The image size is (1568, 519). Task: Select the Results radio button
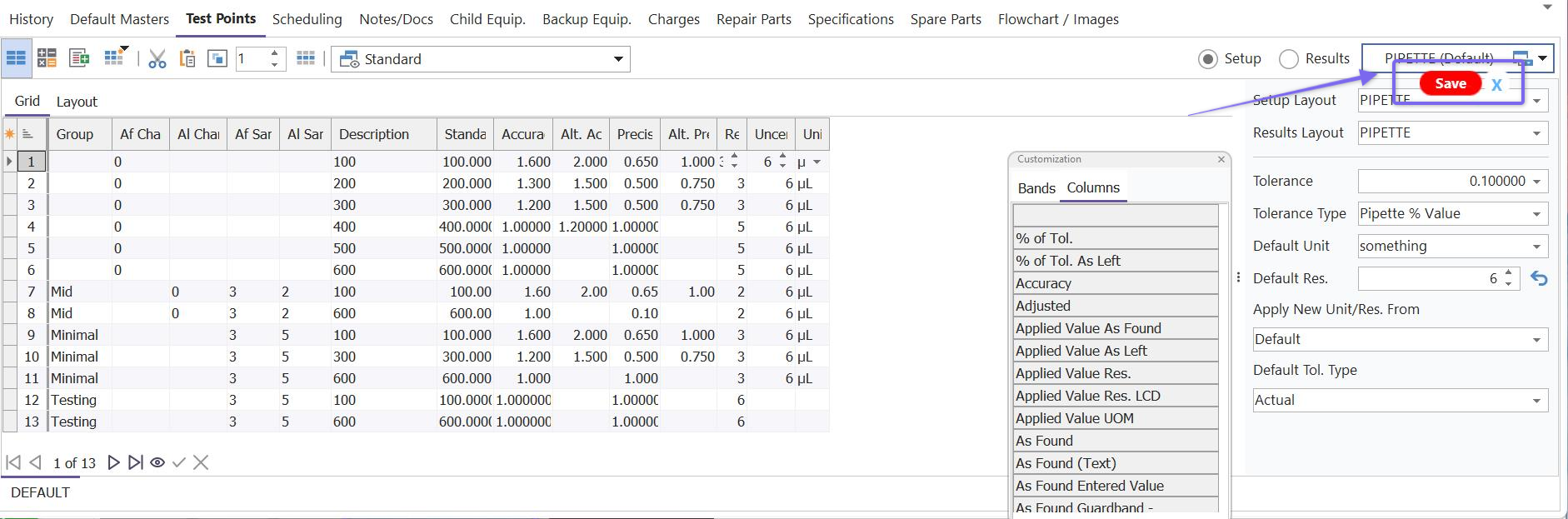click(1289, 59)
